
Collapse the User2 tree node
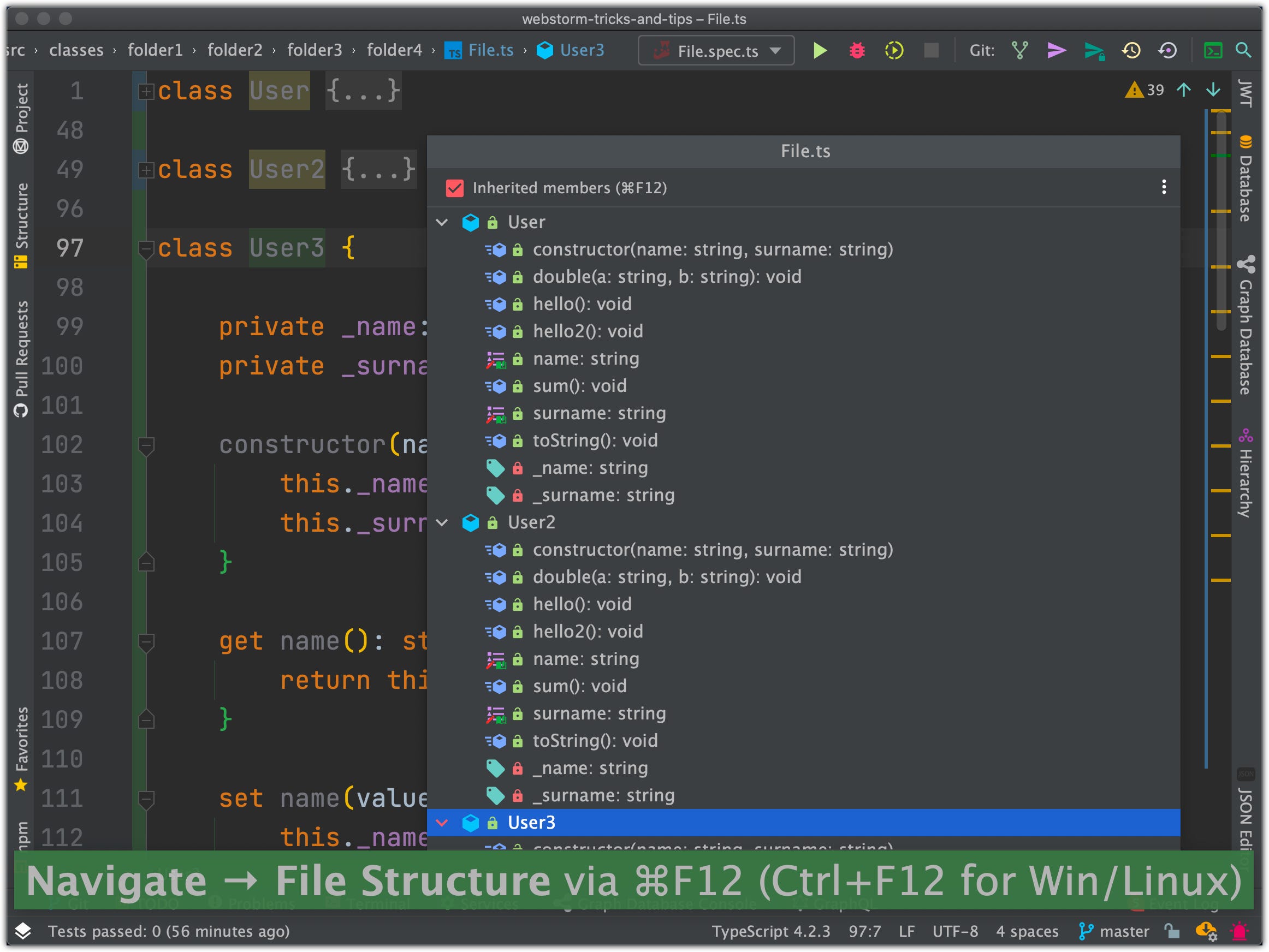point(442,522)
